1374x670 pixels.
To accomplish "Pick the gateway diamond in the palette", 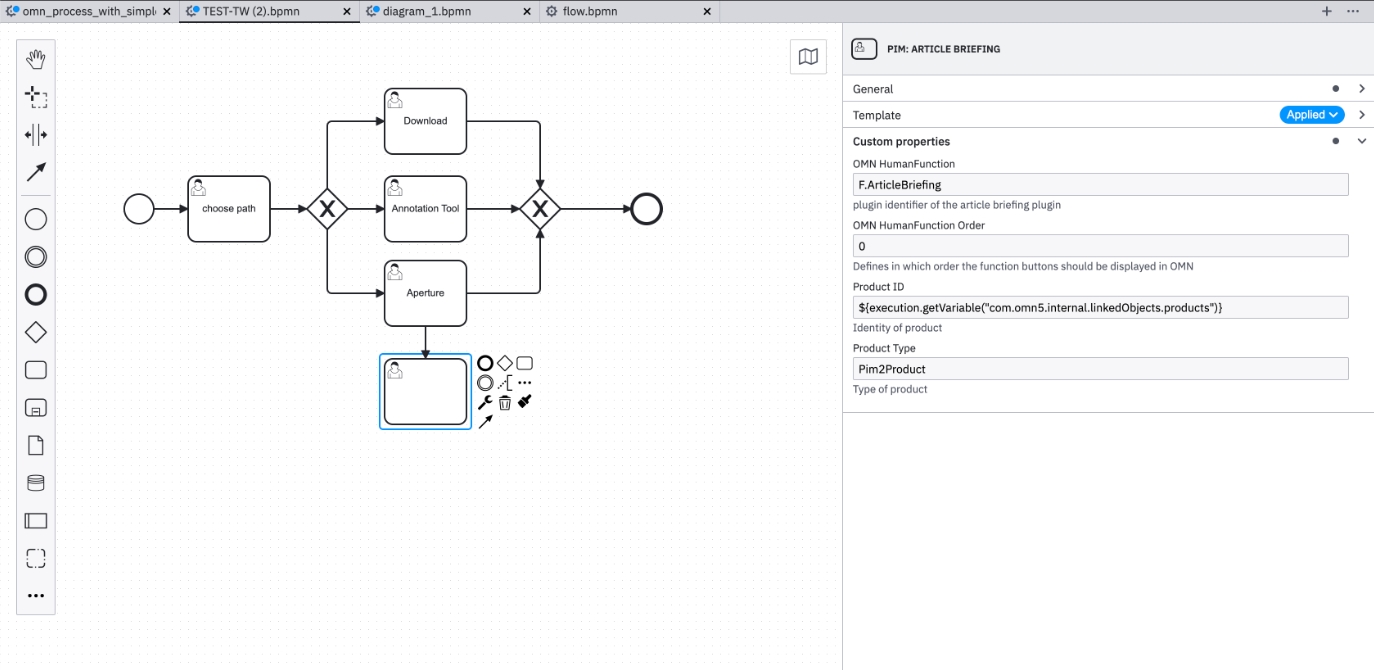I will tap(36, 332).
